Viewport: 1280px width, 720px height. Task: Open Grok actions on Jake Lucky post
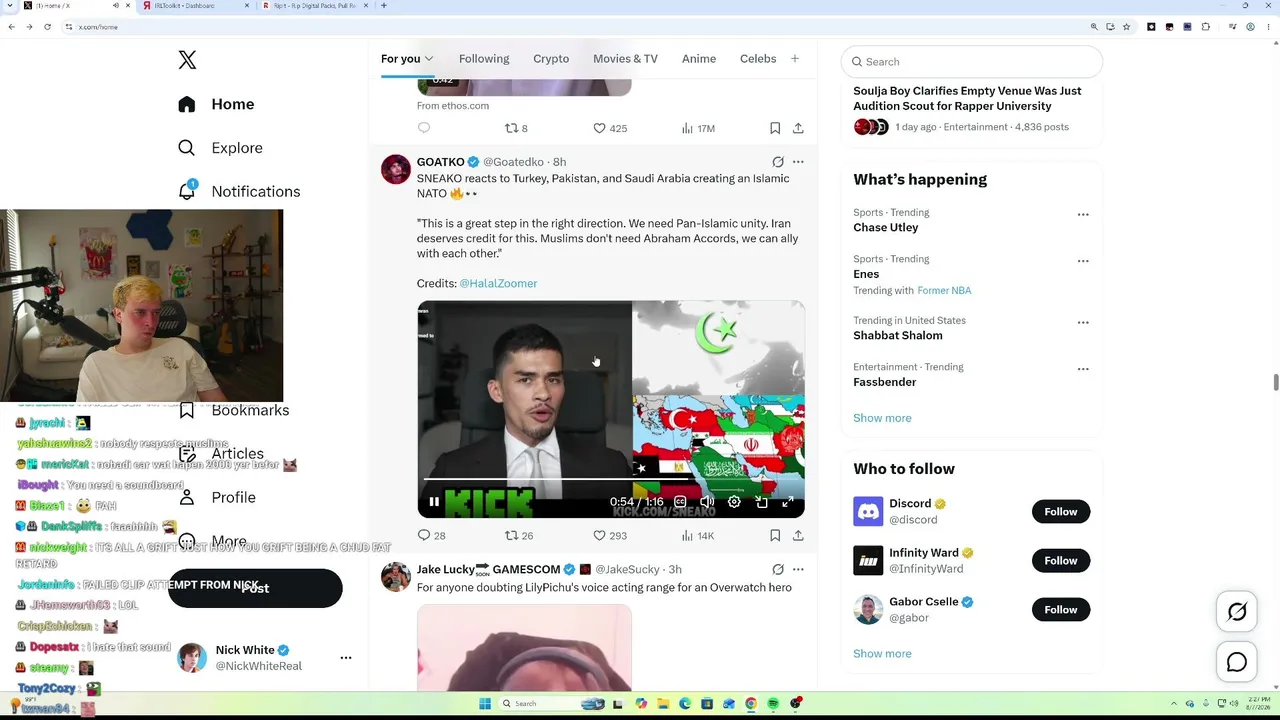[x=778, y=570]
